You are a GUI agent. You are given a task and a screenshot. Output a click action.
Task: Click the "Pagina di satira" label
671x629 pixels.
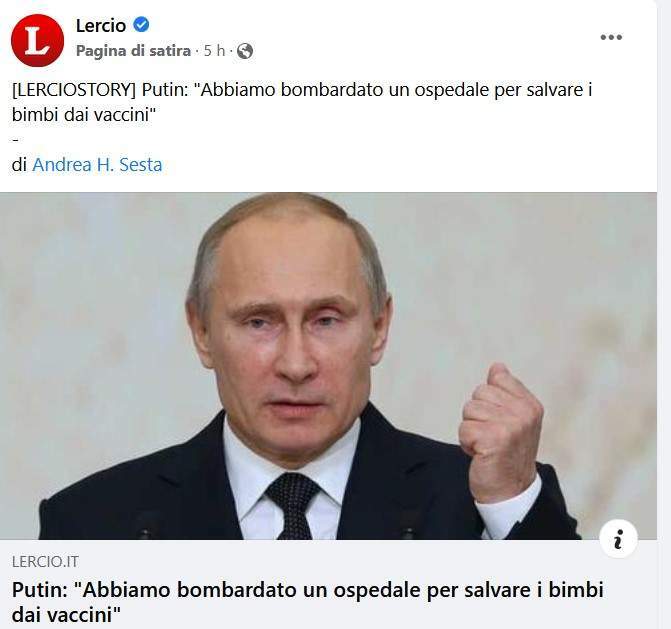click(133, 51)
